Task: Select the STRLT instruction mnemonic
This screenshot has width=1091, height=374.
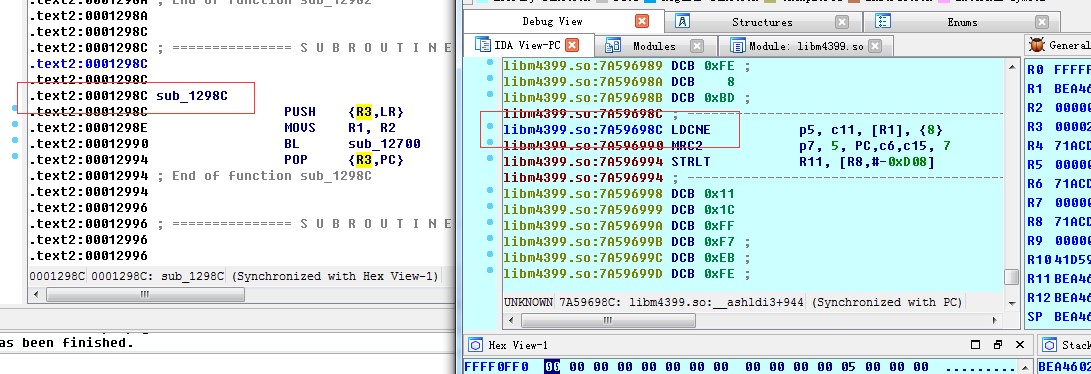Action: click(x=691, y=162)
